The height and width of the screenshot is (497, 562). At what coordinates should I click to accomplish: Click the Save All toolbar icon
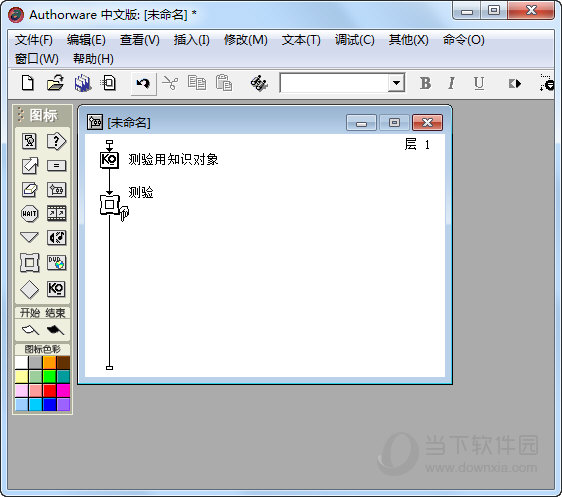tap(83, 83)
